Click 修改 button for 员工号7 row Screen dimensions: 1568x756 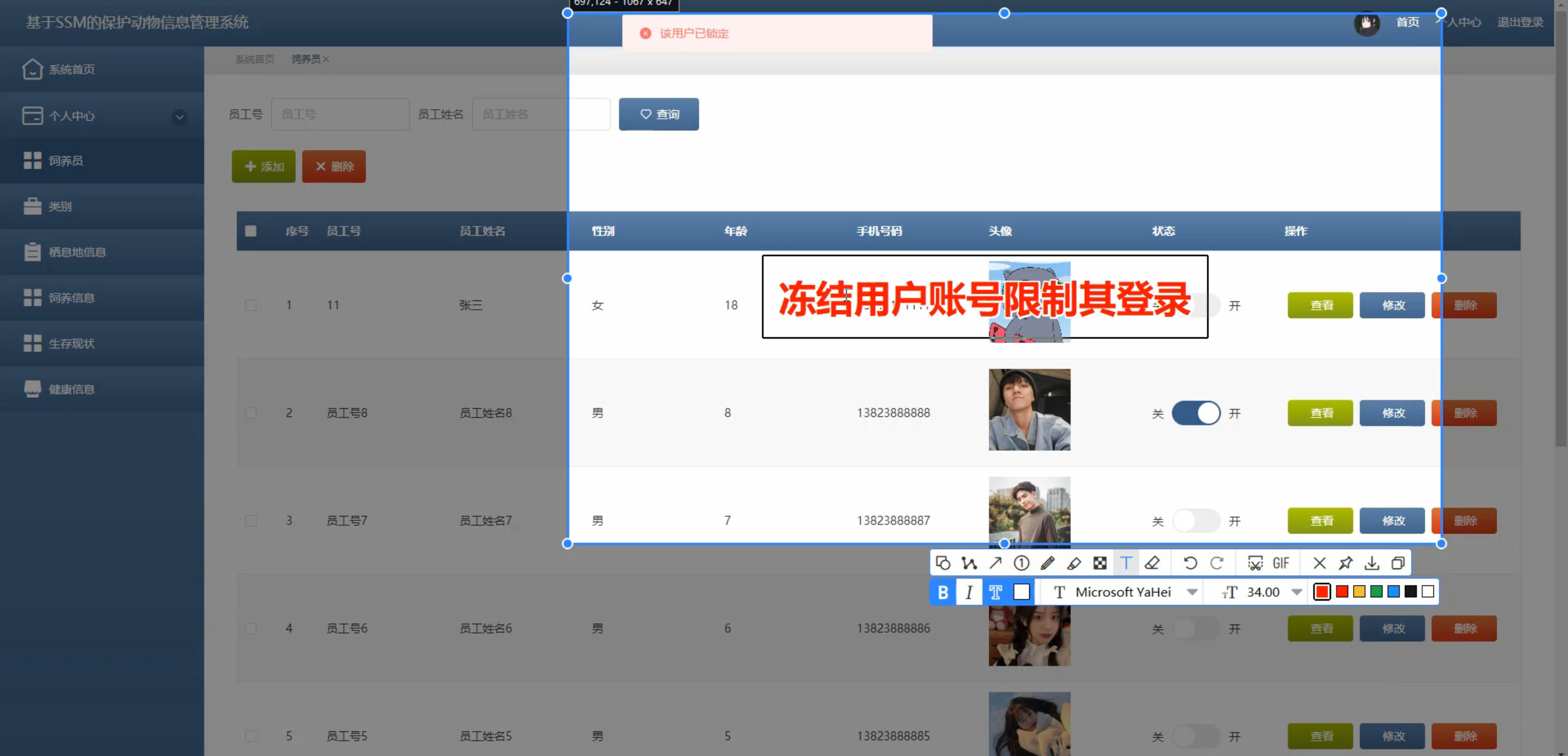click(1392, 521)
